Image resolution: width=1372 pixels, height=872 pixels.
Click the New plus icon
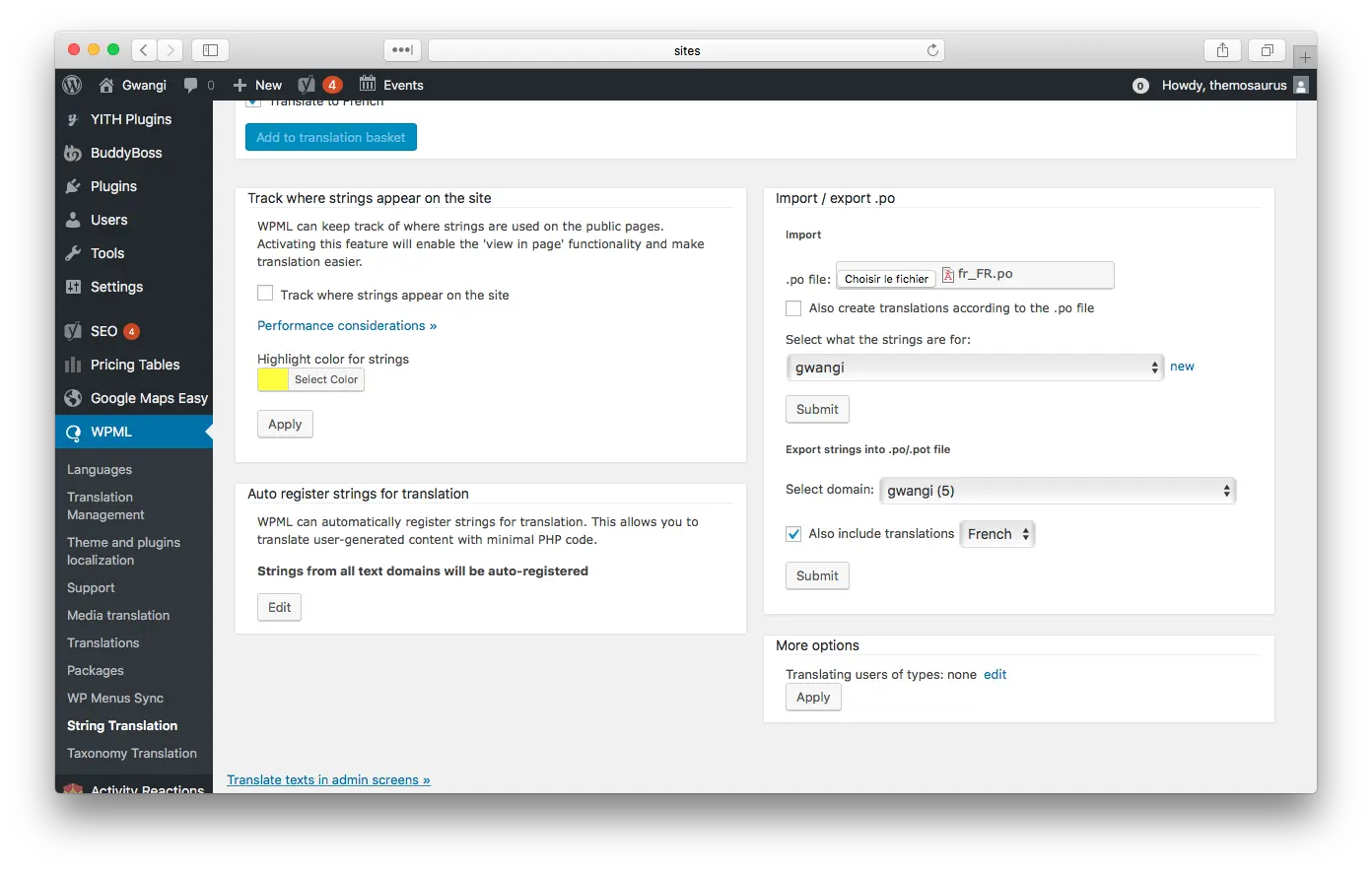tap(240, 85)
